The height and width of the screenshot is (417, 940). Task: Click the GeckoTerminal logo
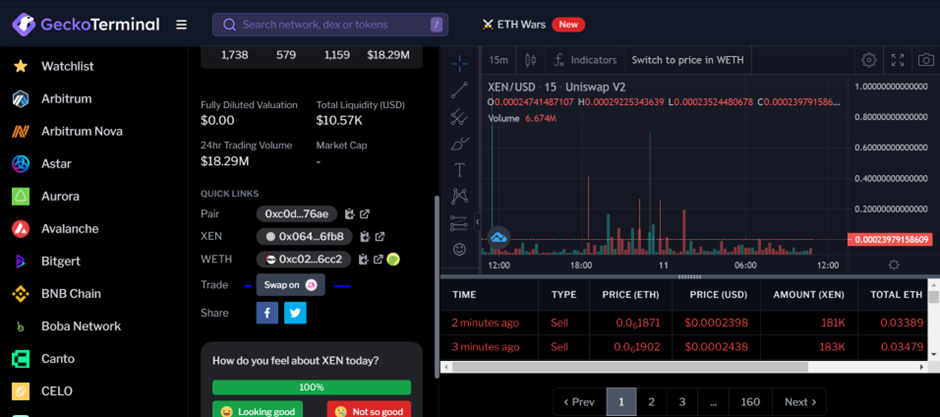(86, 25)
